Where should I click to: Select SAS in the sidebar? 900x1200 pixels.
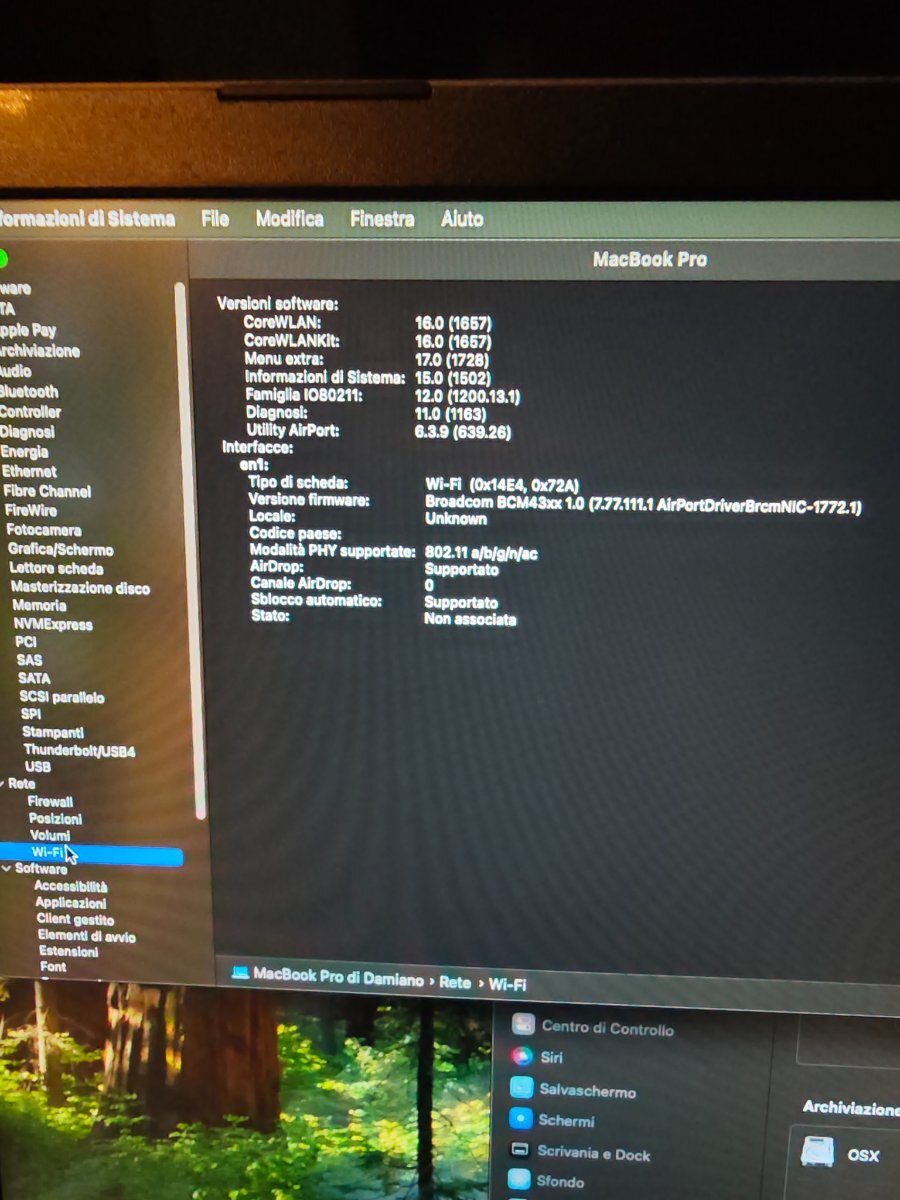30,660
